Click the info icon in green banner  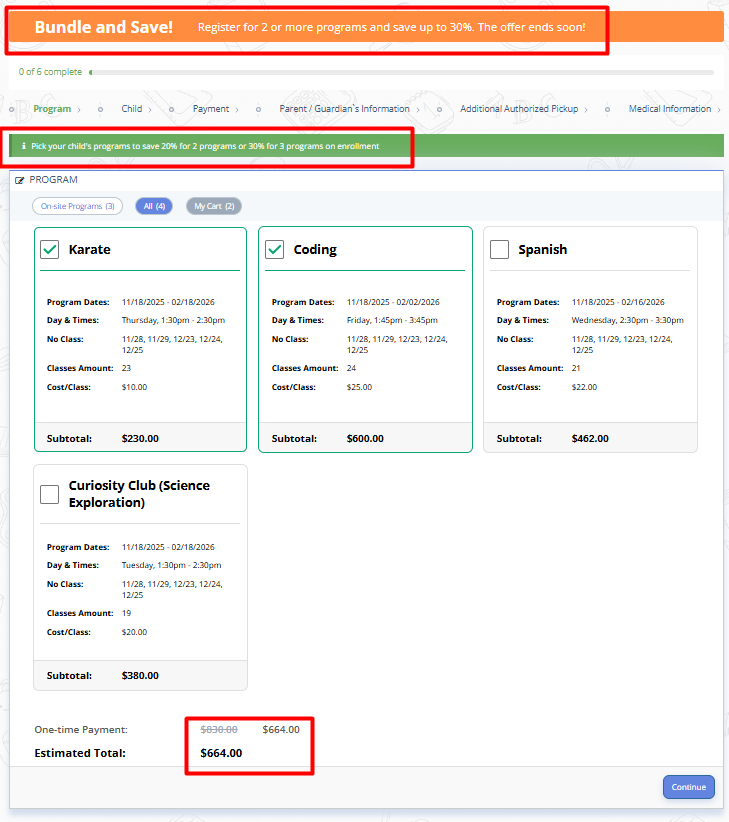click(23, 146)
